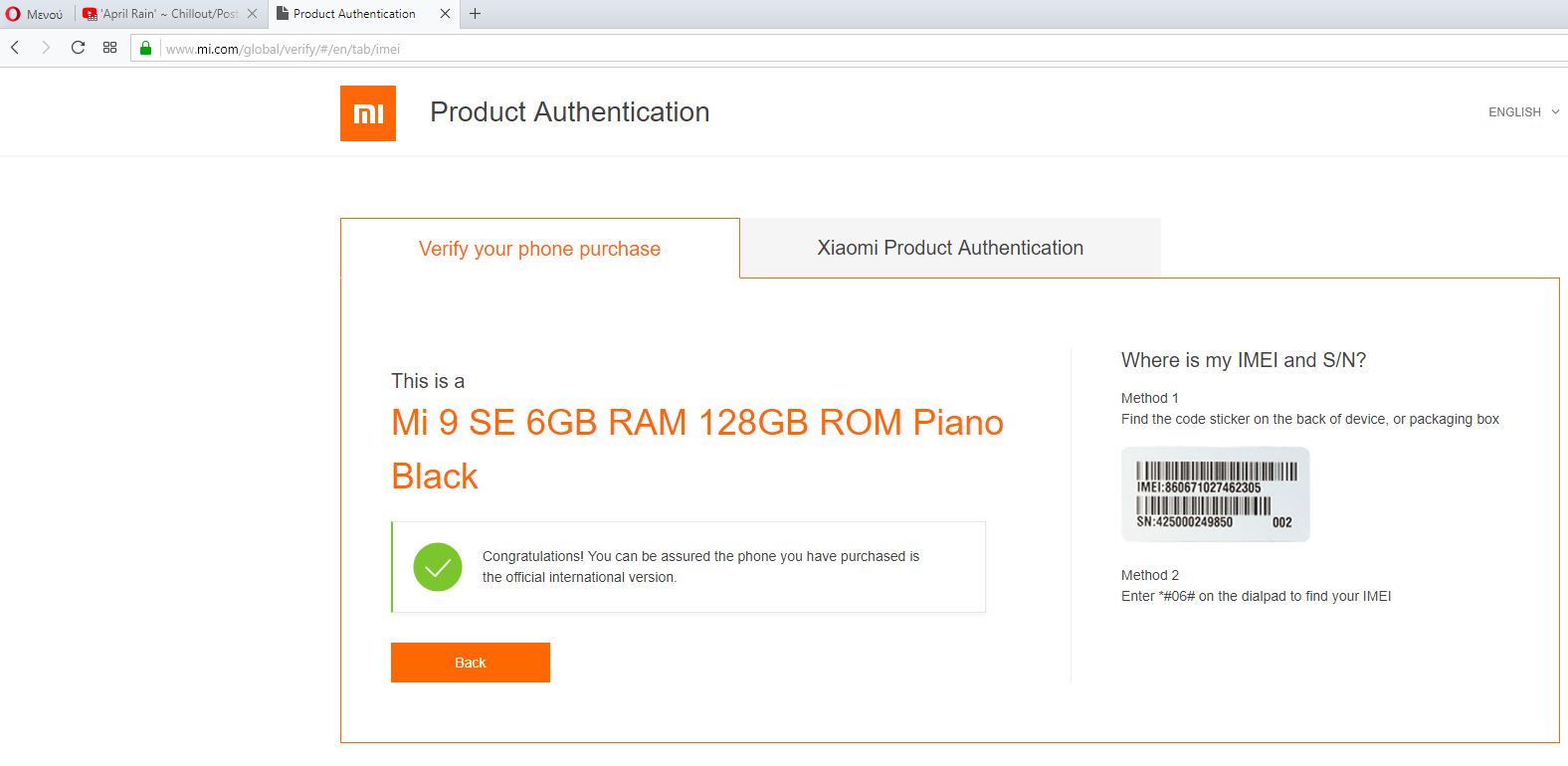Click the orange Mi logo
The height and width of the screenshot is (766, 1568).
point(368,113)
